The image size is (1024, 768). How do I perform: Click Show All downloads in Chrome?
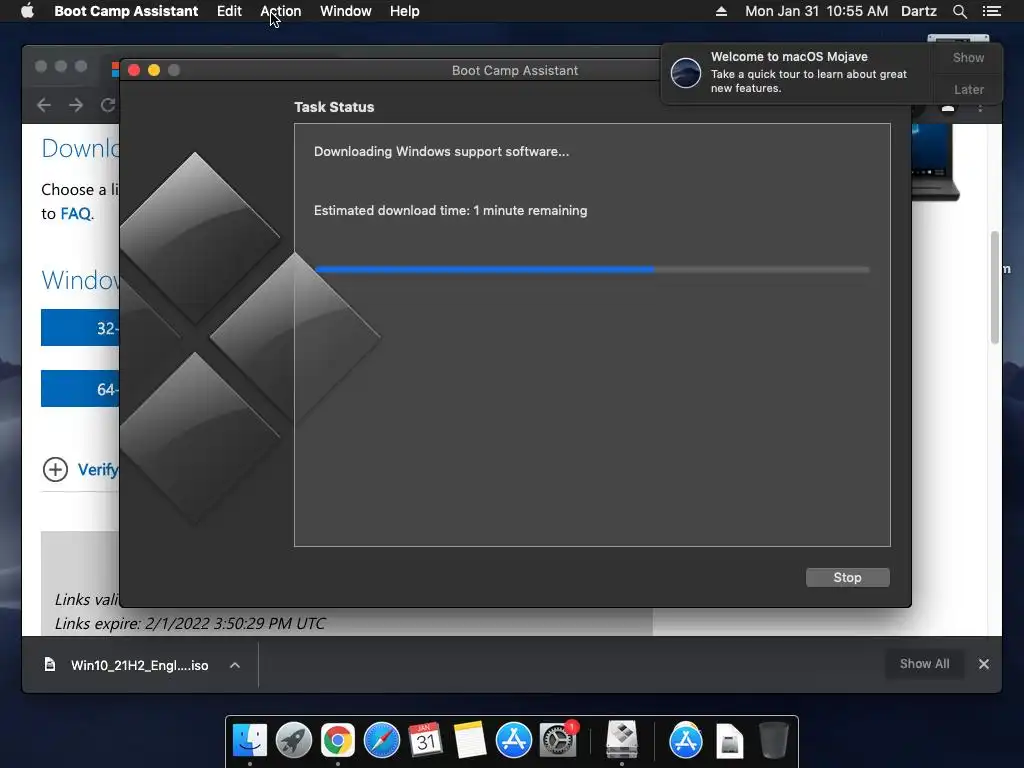[x=924, y=664]
